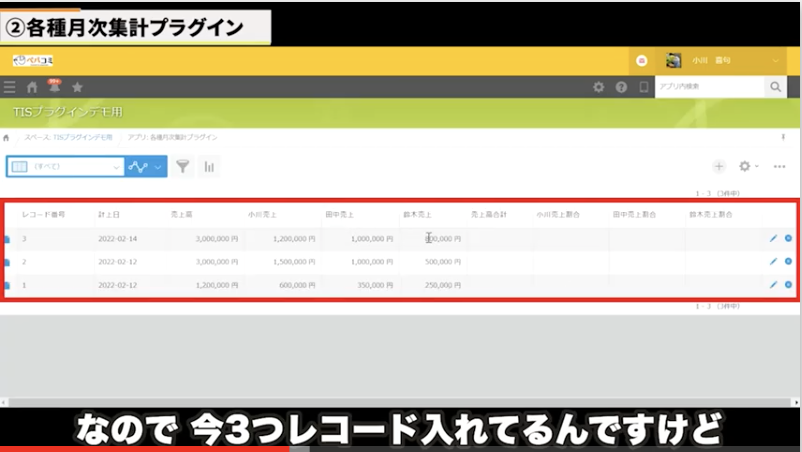Sort by 鈴木売上 column header
802x452 pixels.
click(x=417, y=214)
